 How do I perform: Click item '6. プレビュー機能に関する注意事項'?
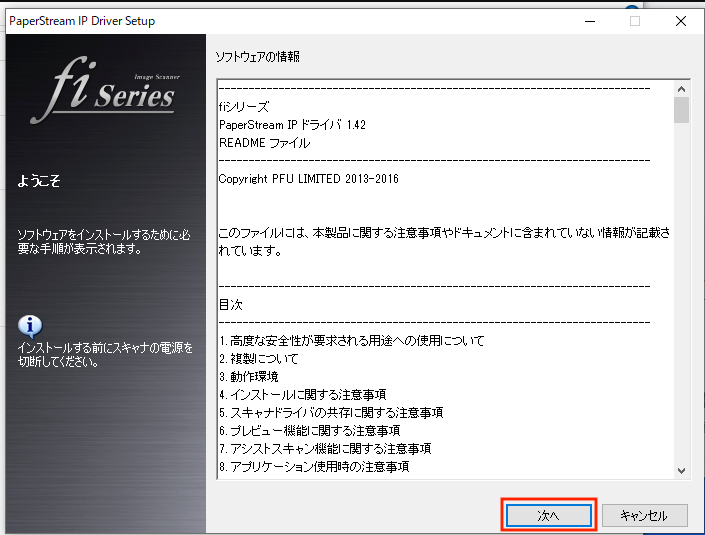coord(309,431)
